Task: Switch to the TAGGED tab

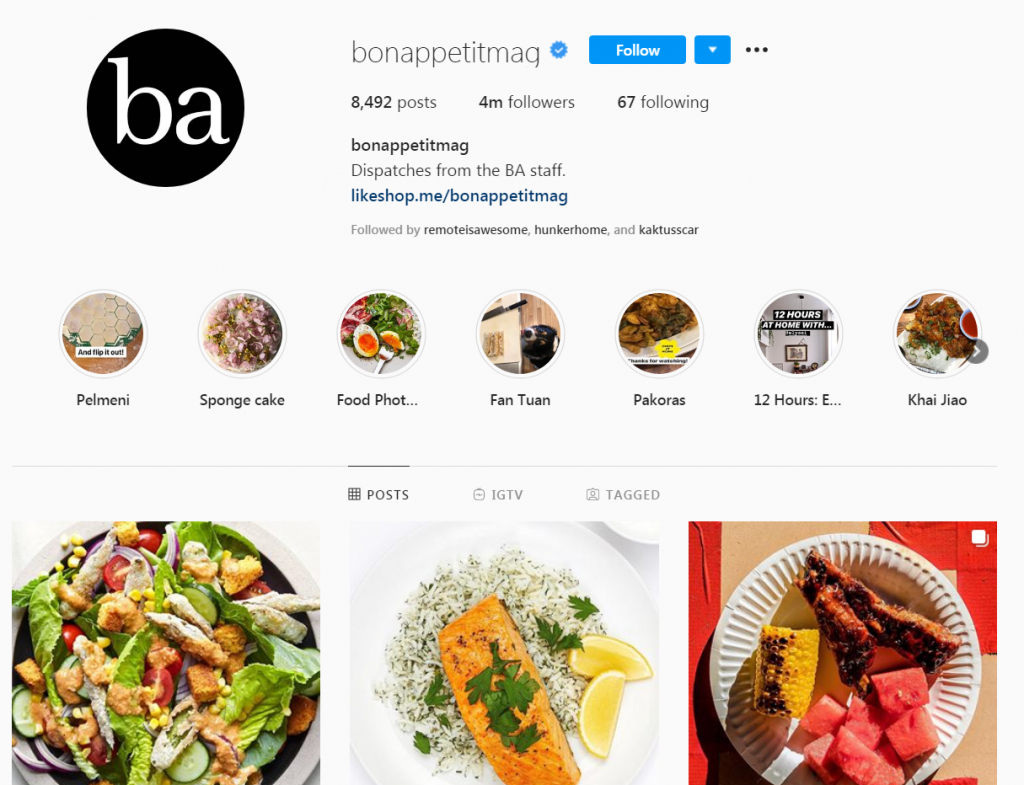Action: (623, 494)
